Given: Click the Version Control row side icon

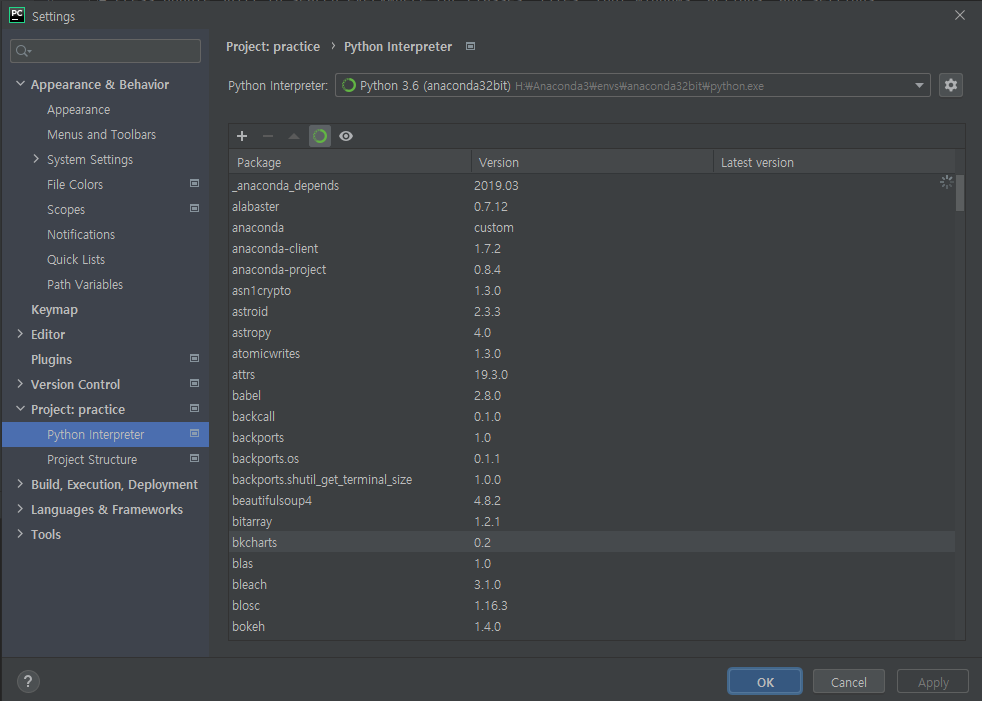Looking at the screenshot, I should (x=194, y=383).
